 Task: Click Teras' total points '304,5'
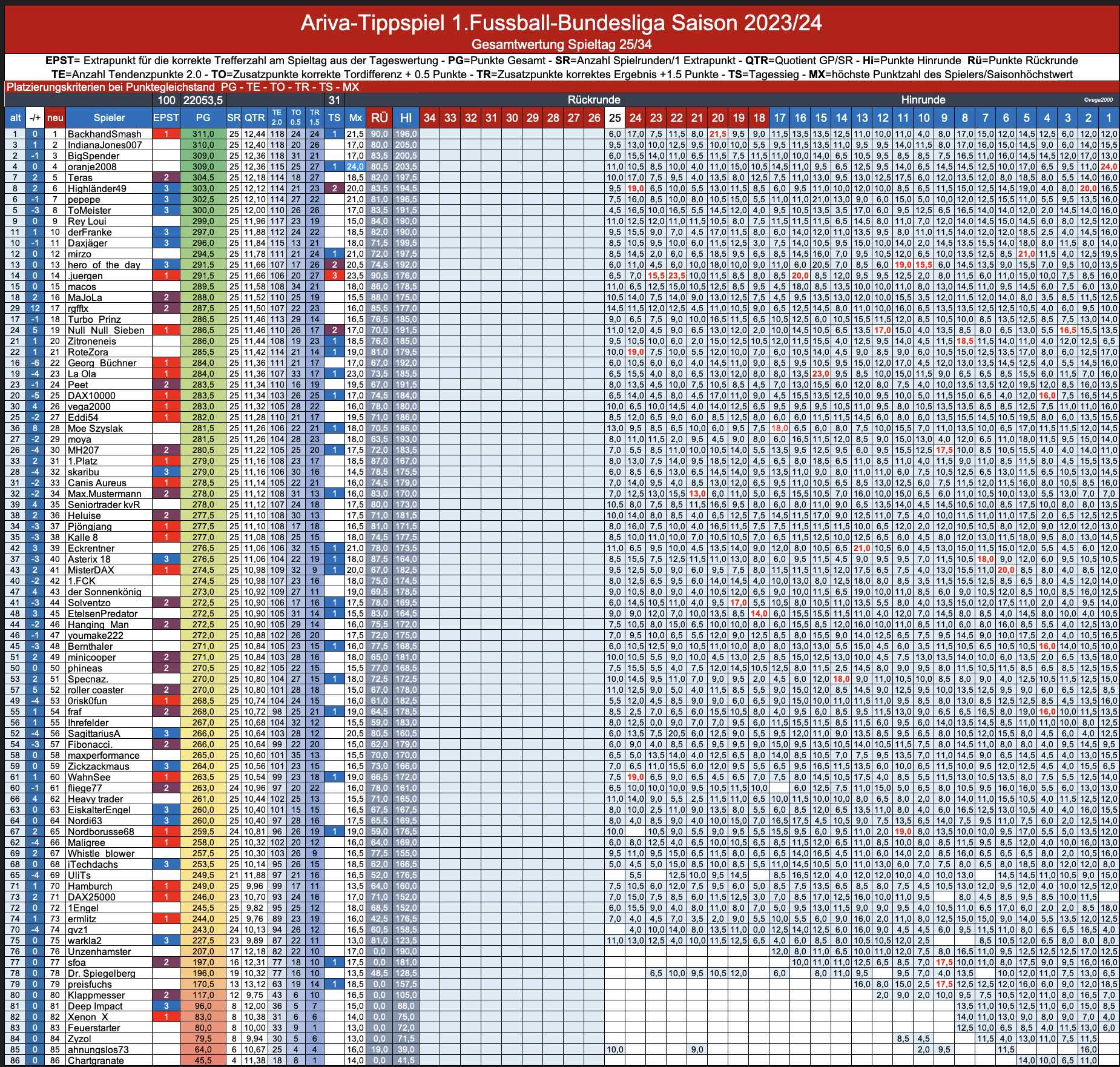[203, 177]
